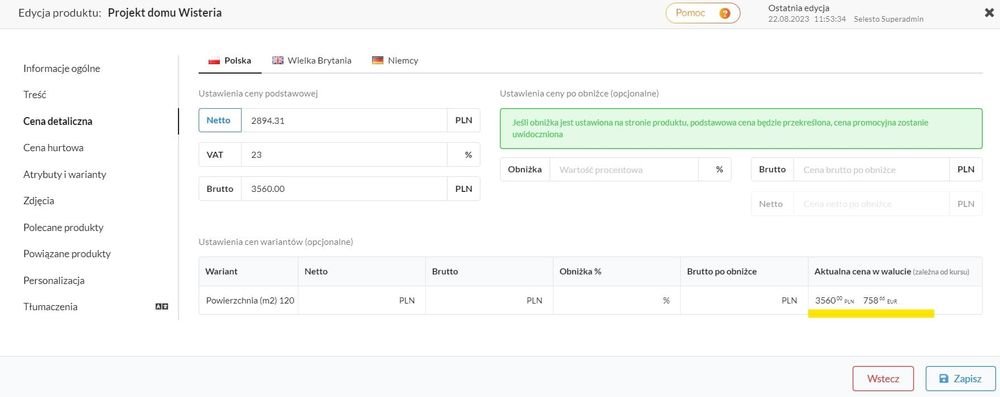Click the 'Wariant' column header
Image resolution: width=1000 pixels, height=397 pixels.
[221, 271]
